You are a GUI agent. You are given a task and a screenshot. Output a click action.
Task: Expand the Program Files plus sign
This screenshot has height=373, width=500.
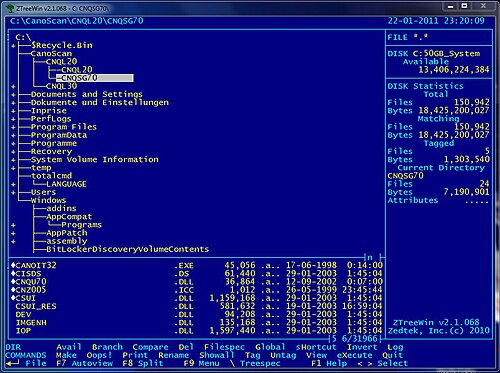[13, 127]
